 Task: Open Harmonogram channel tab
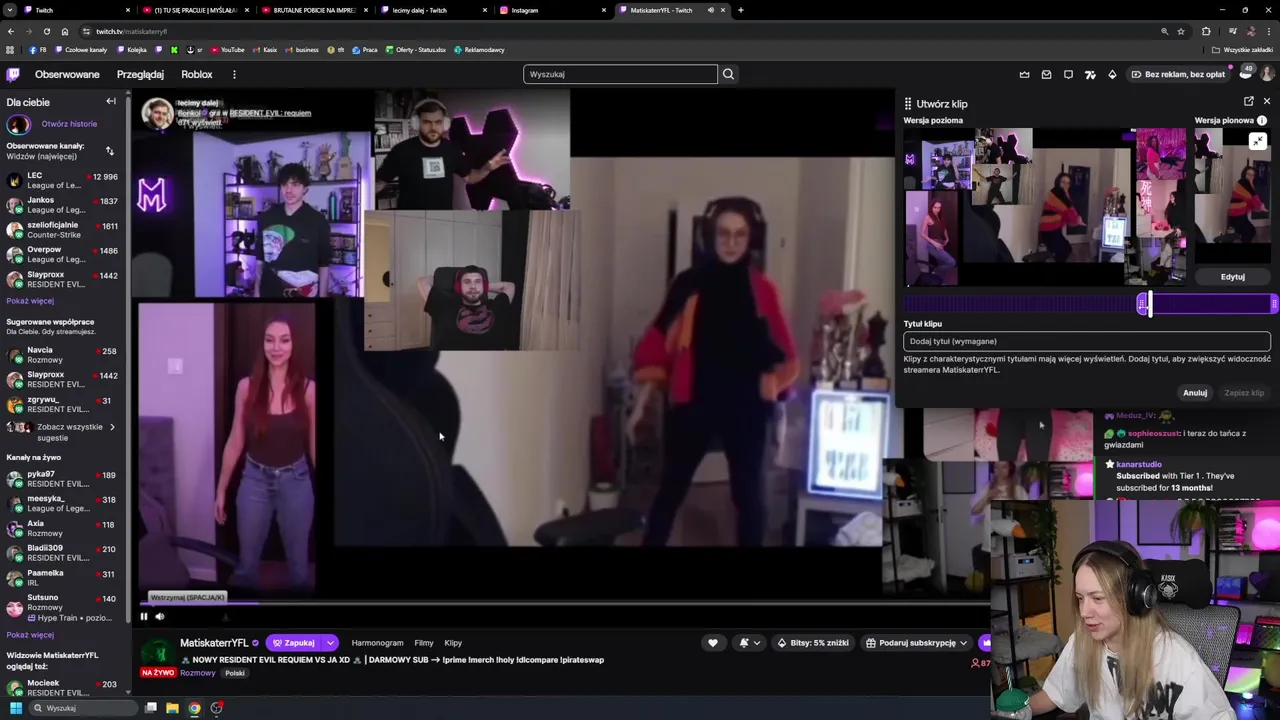coord(377,643)
